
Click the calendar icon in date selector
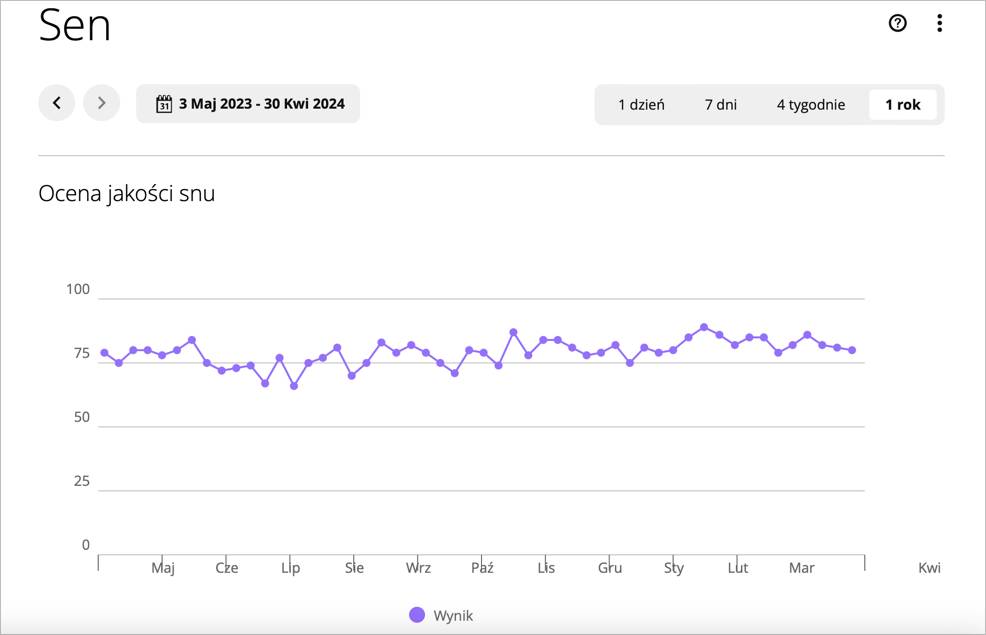tap(164, 103)
